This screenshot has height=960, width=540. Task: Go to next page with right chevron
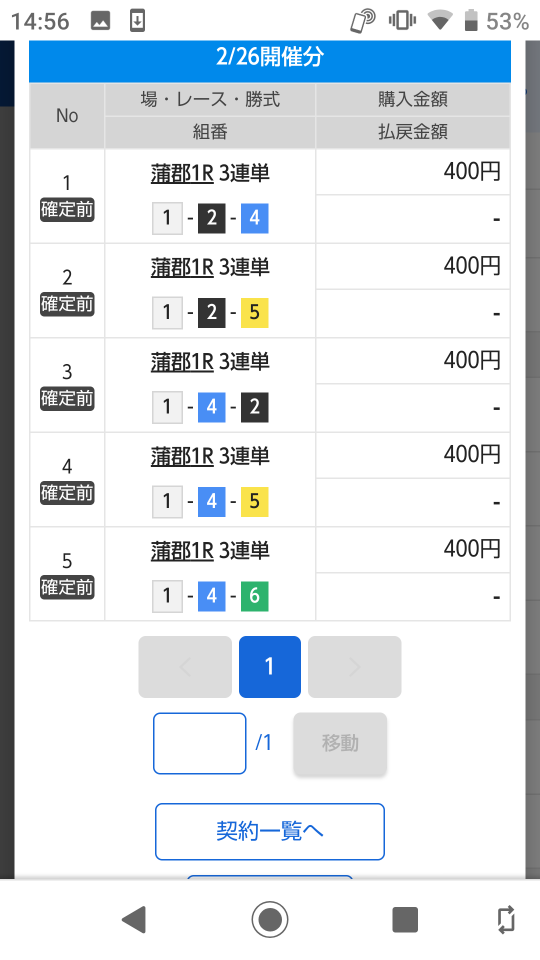click(x=354, y=667)
